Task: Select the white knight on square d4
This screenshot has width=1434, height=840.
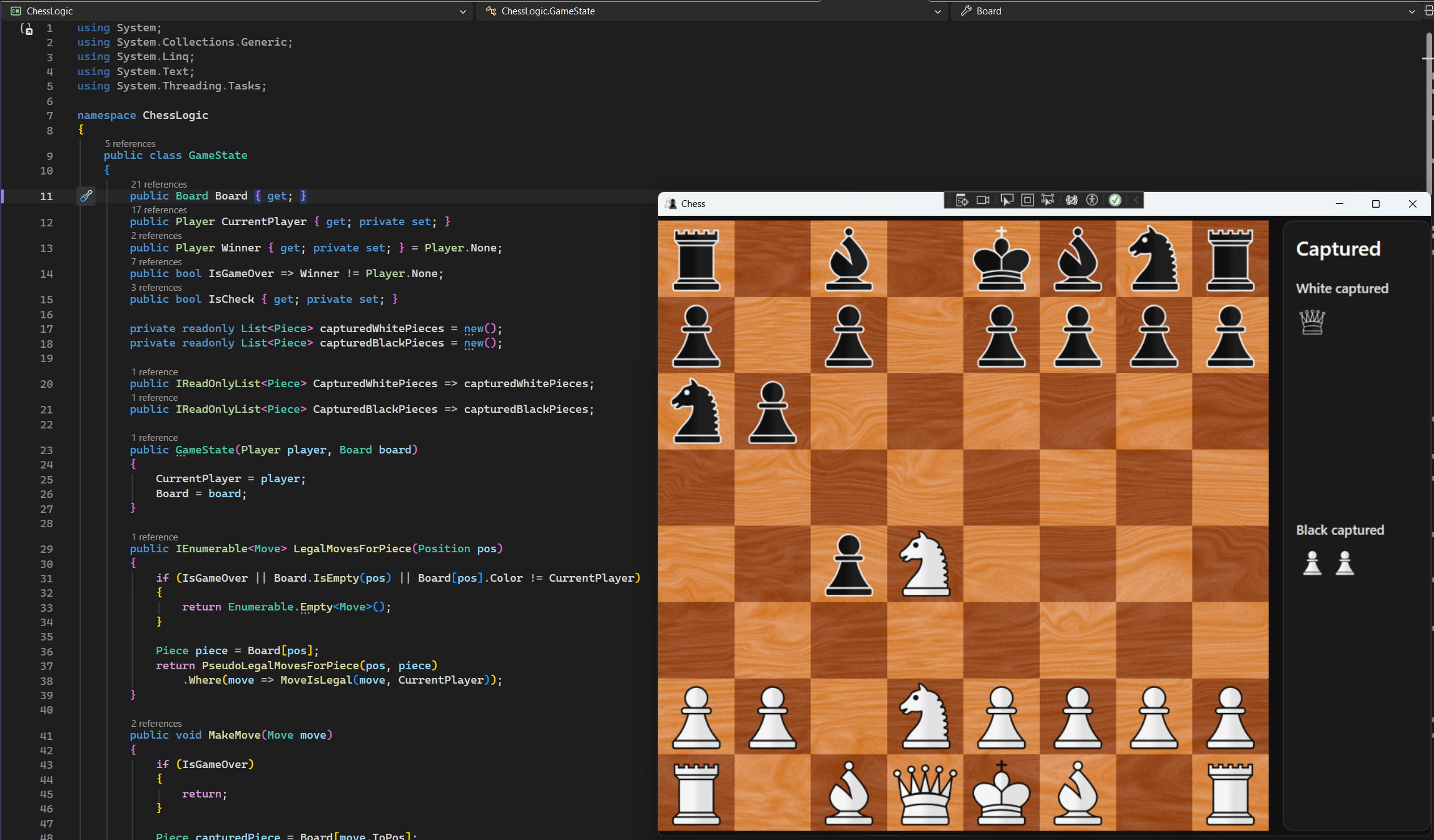Action: [925, 564]
